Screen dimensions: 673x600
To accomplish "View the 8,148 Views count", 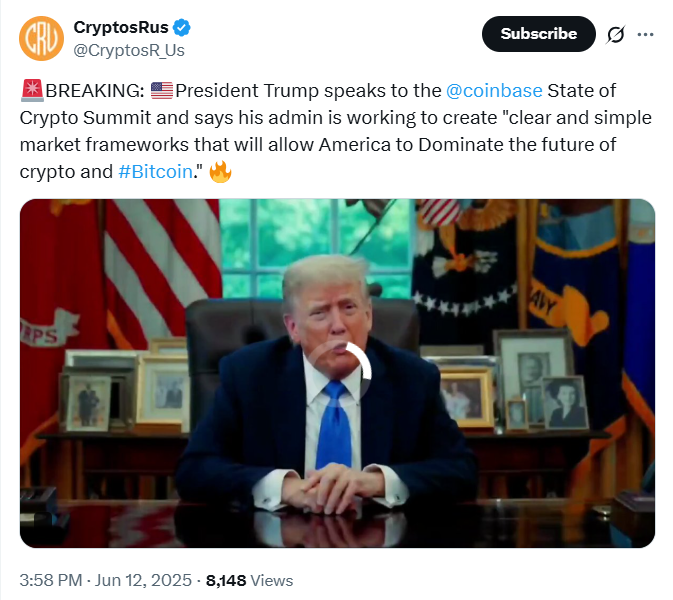I will 249,579.
